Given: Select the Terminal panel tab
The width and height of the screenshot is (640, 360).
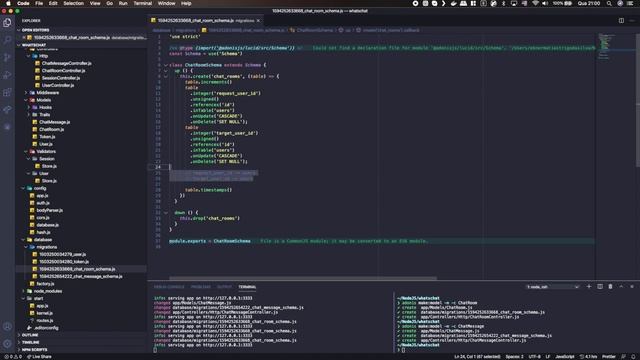Looking at the screenshot, I should pyautogui.click(x=247, y=287).
